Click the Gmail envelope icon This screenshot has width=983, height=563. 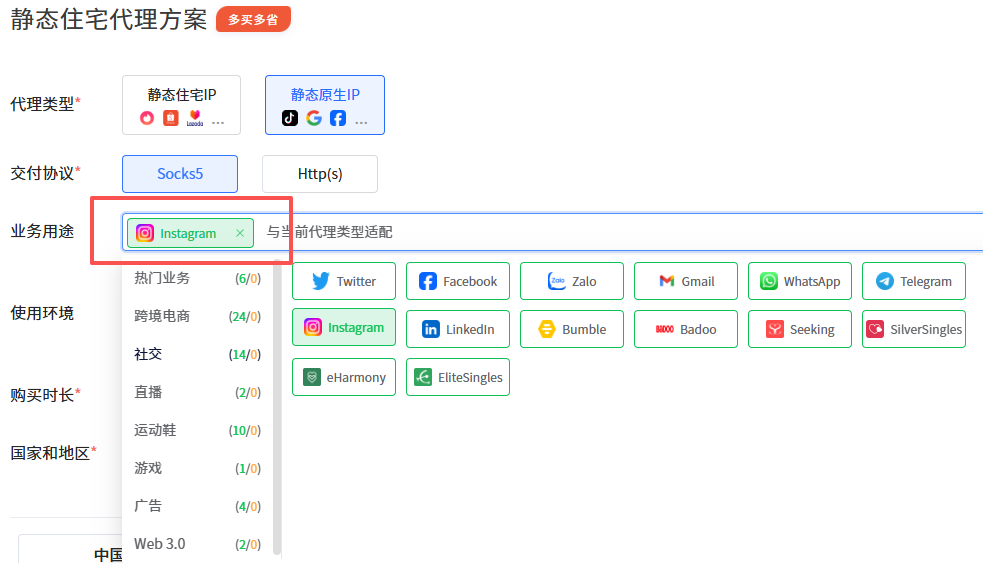[666, 281]
